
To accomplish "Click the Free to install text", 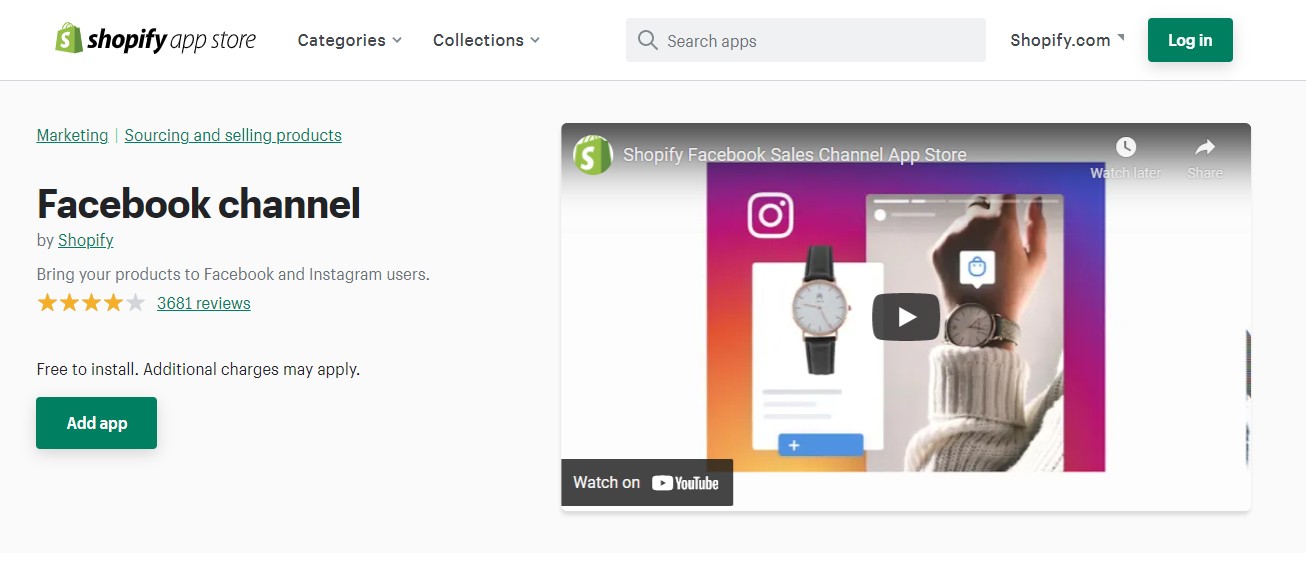I will [198, 369].
